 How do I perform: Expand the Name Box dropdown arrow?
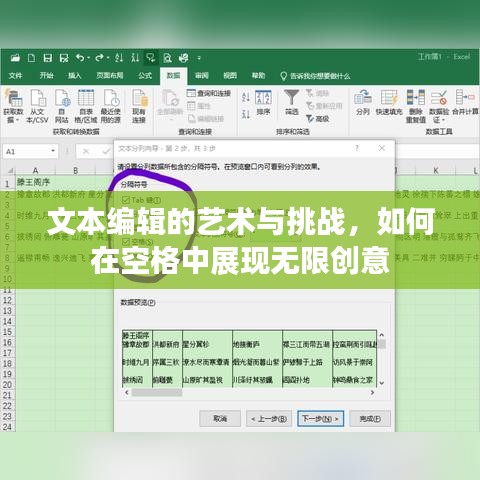[x=53, y=151]
